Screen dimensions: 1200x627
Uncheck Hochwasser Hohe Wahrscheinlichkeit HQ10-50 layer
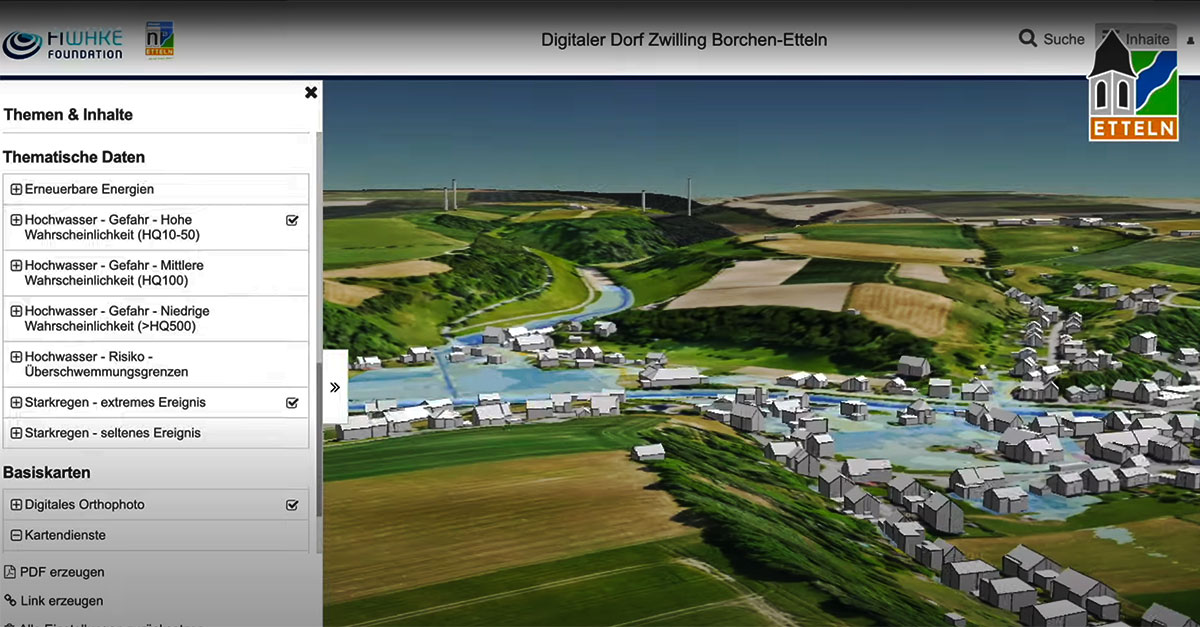click(292, 220)
